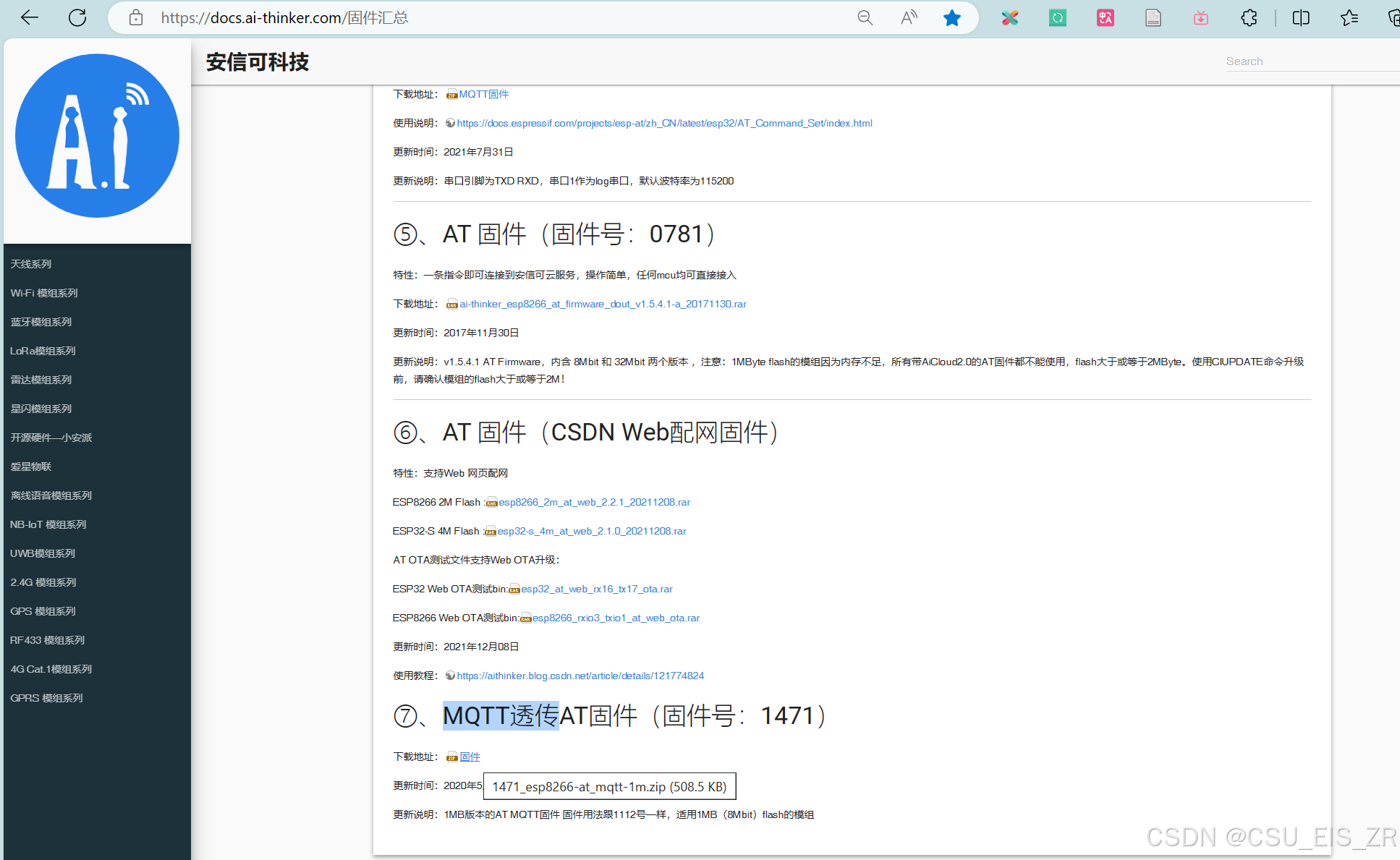The width and height of the screenshot is (1400, 860).
Task: Click the lock site-info icon
Action: [x=136, y=17]
